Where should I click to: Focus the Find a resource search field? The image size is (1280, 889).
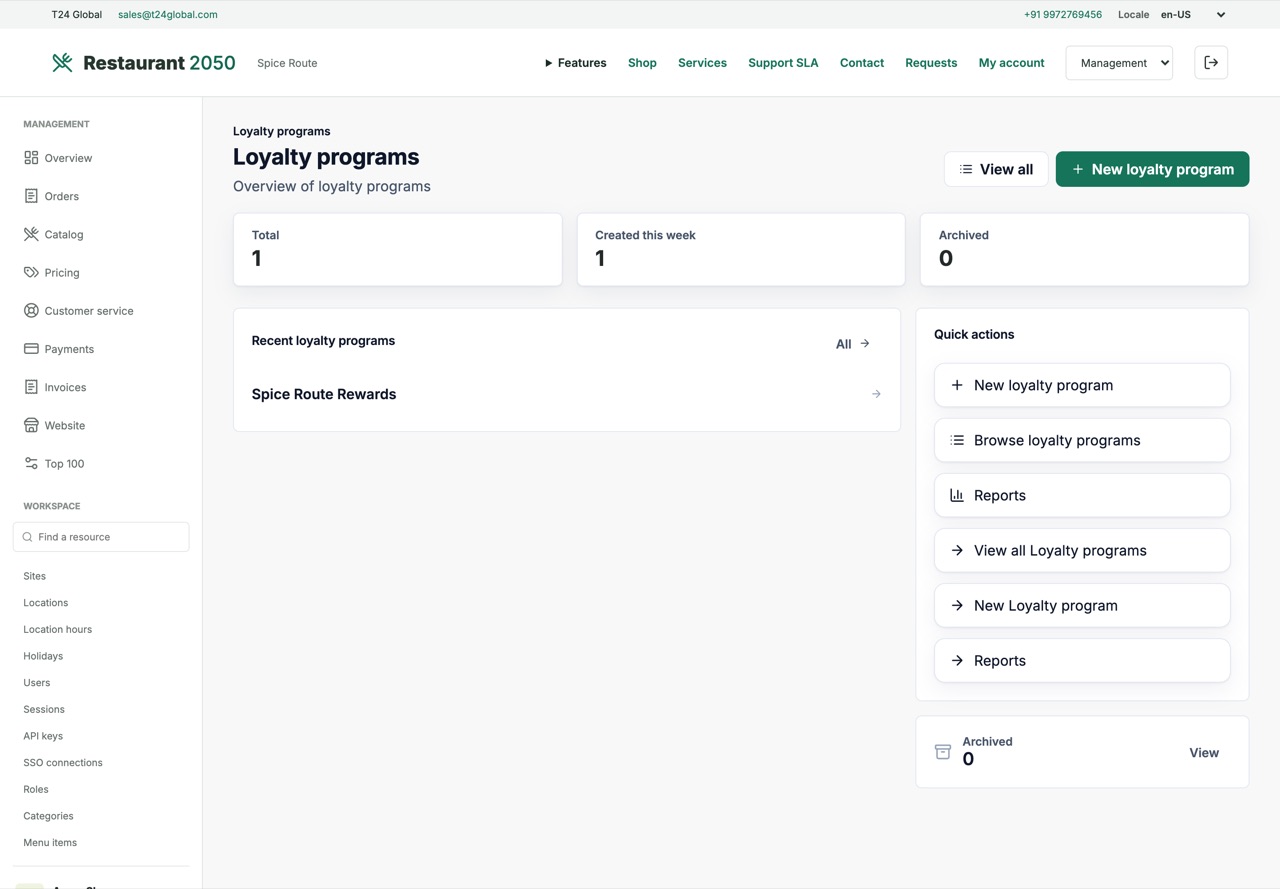[101, 537]
